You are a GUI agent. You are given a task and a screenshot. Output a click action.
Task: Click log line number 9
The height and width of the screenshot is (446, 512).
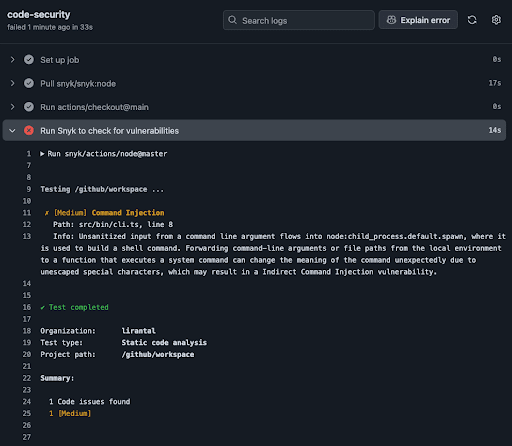click(x=29, y=189)
